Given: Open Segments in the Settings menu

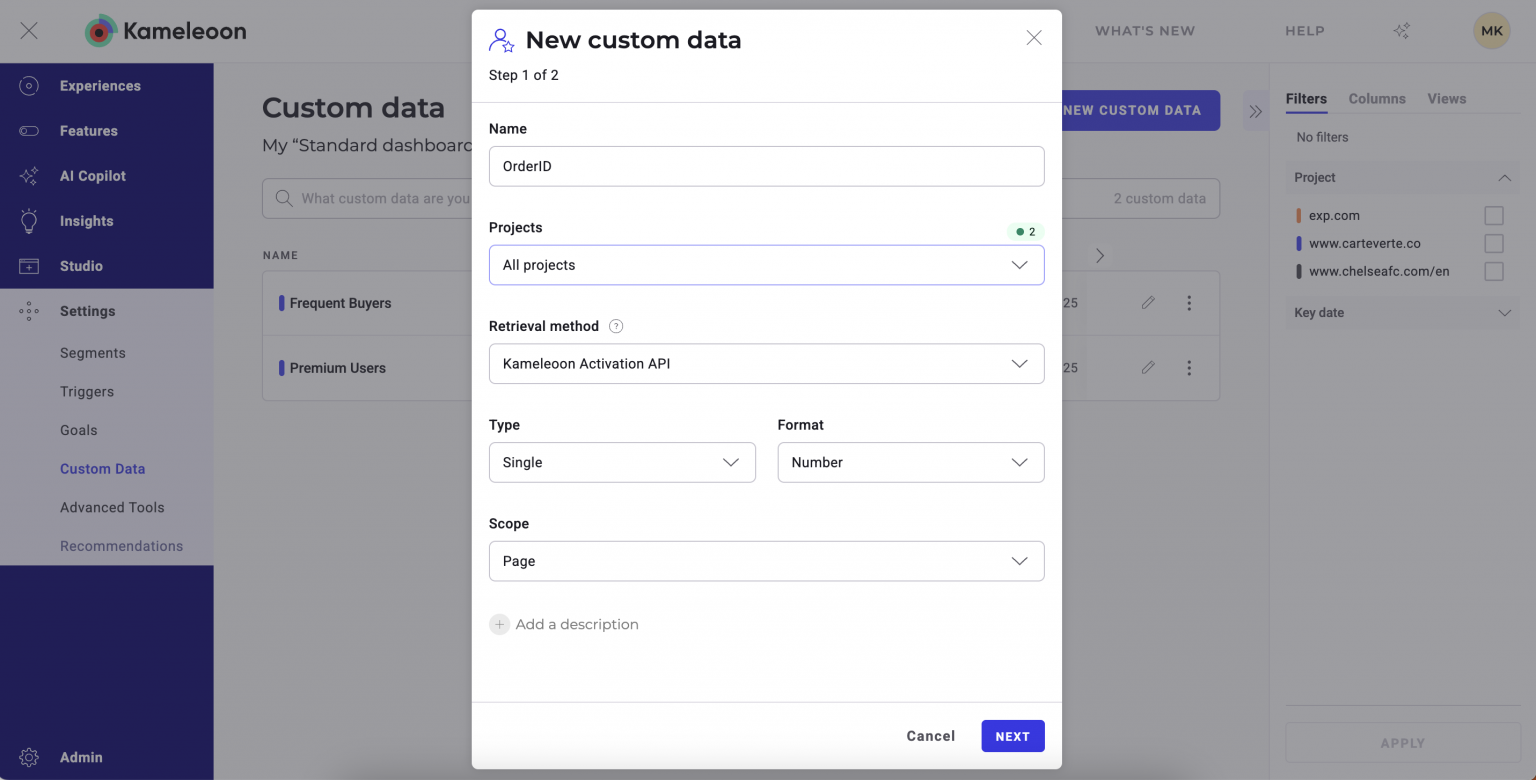Looking at the screenshot, I should pos(93,353).
